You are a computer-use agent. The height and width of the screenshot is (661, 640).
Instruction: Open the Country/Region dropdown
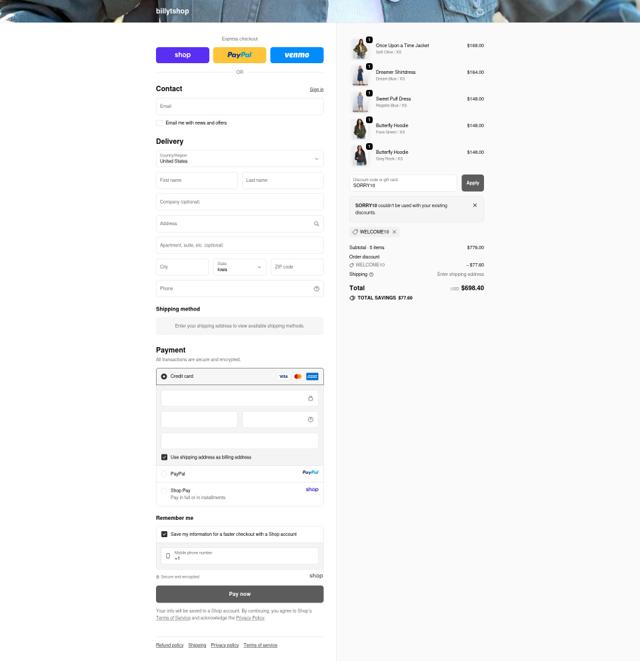tap(239, 159)
